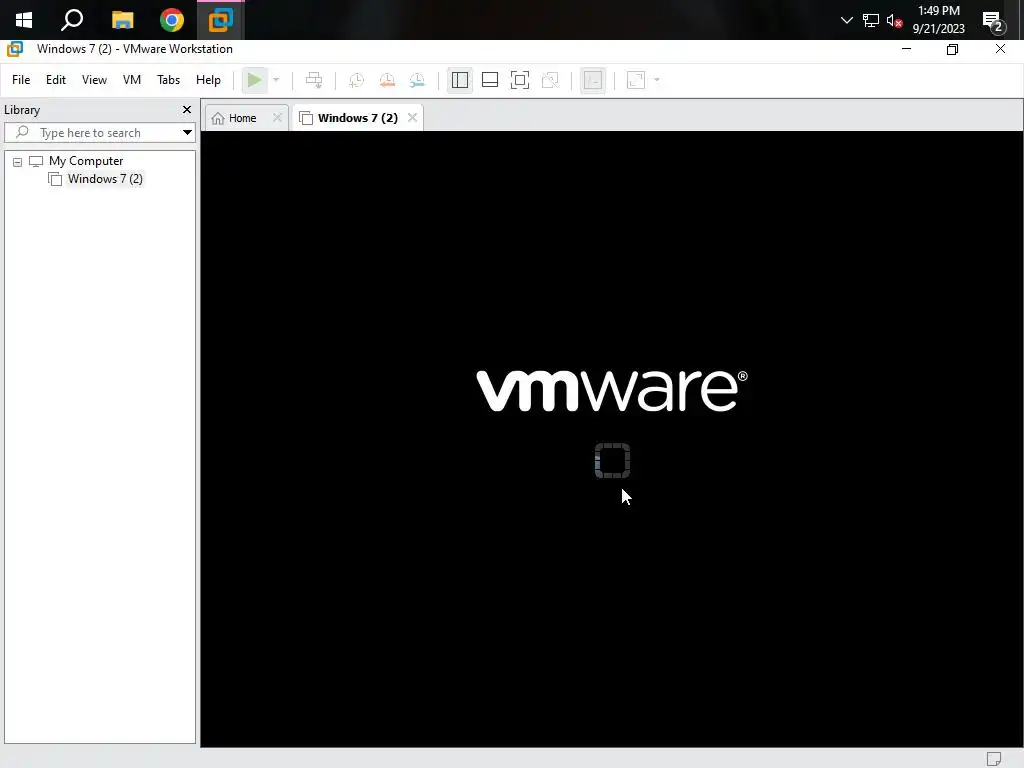
Task: Click the stretch guest display icon
Action: [x=636, y=80]
